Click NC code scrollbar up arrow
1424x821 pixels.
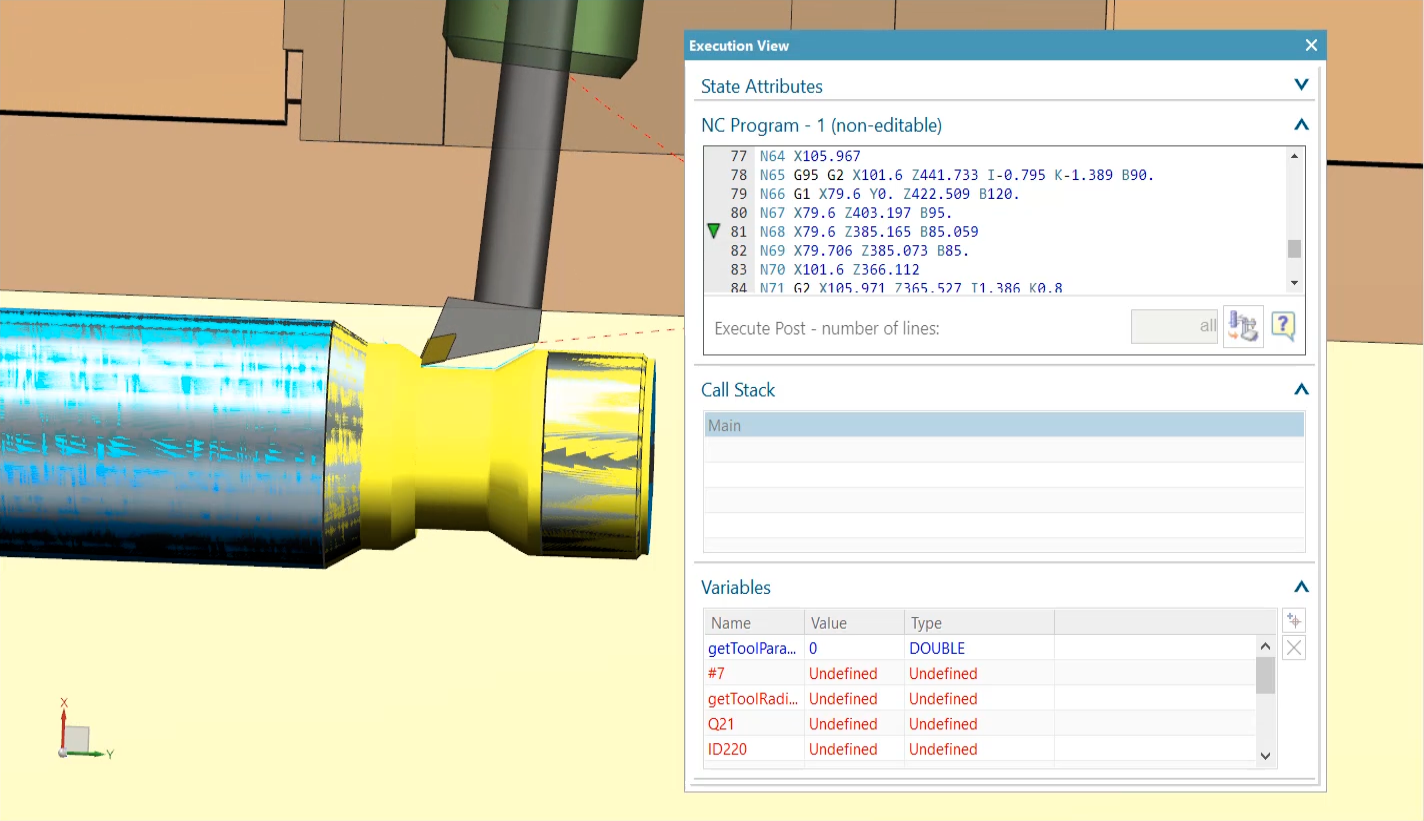1294,157
